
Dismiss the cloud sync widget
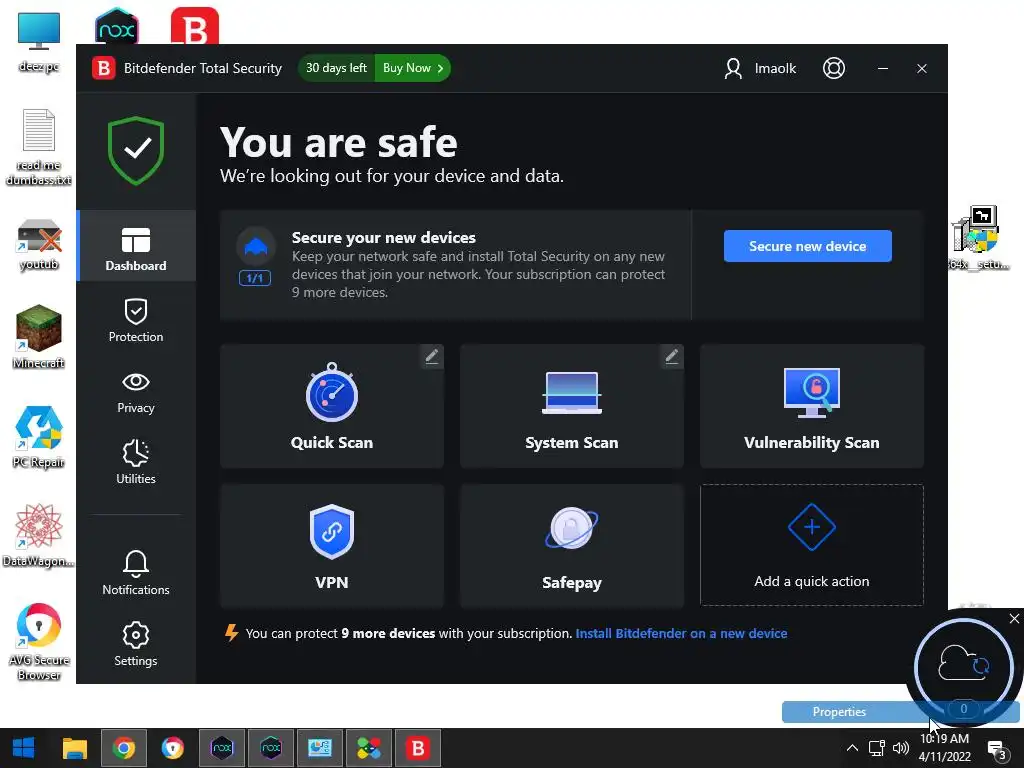(x=1014, y=618)
